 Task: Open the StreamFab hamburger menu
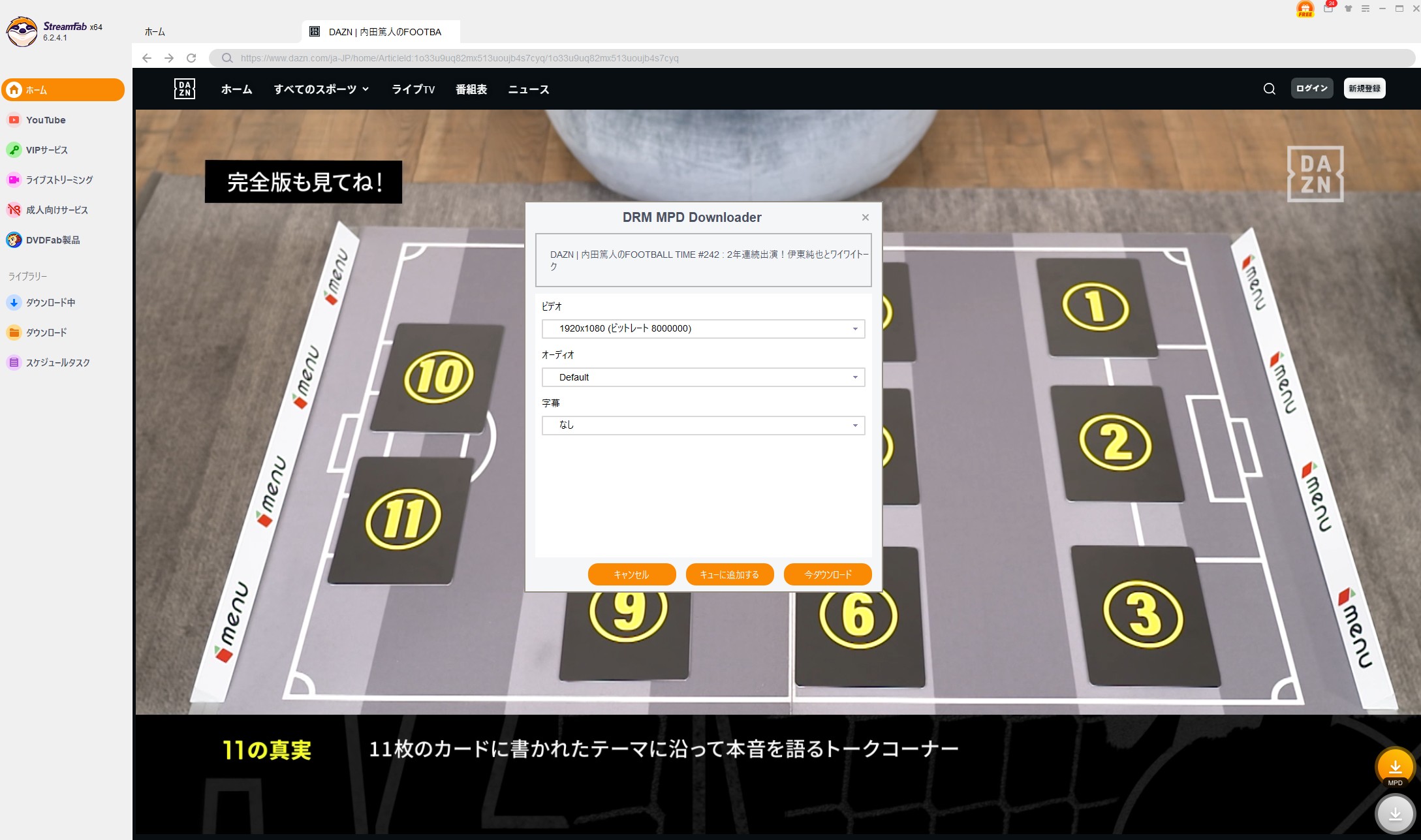click(1365, 9)
